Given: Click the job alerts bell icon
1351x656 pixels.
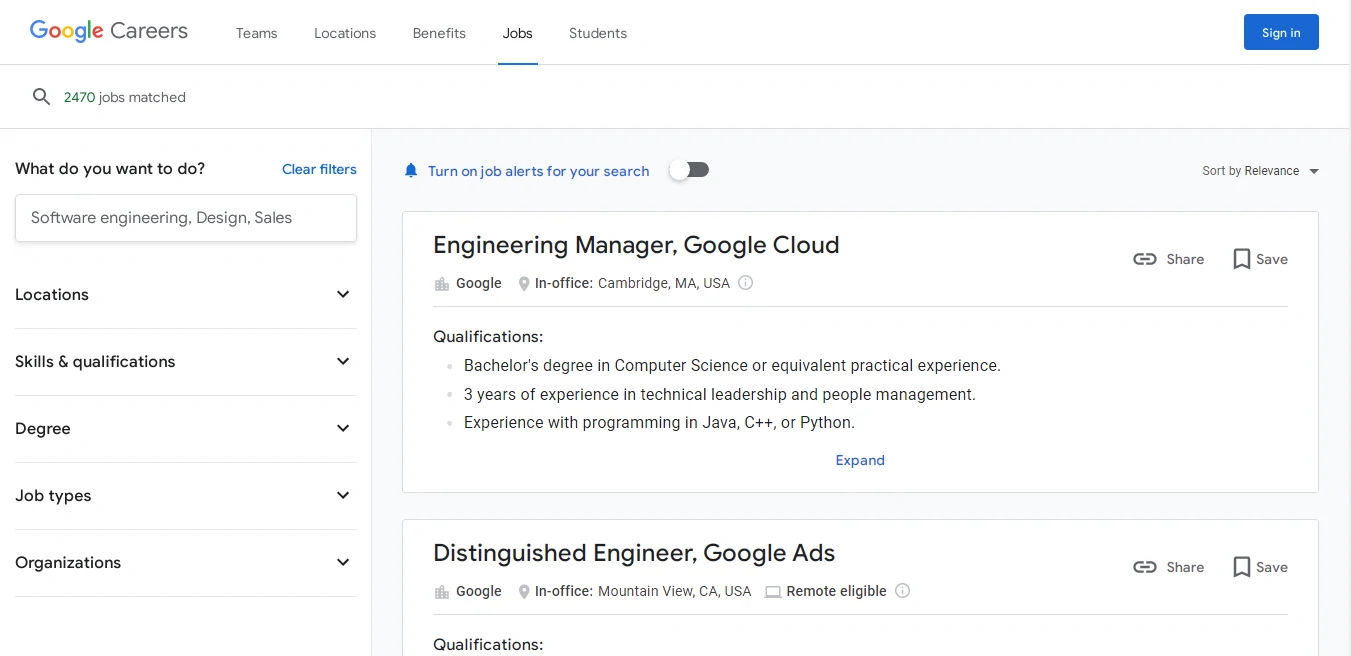Looking at the screenshot, I should pos(411,171).
